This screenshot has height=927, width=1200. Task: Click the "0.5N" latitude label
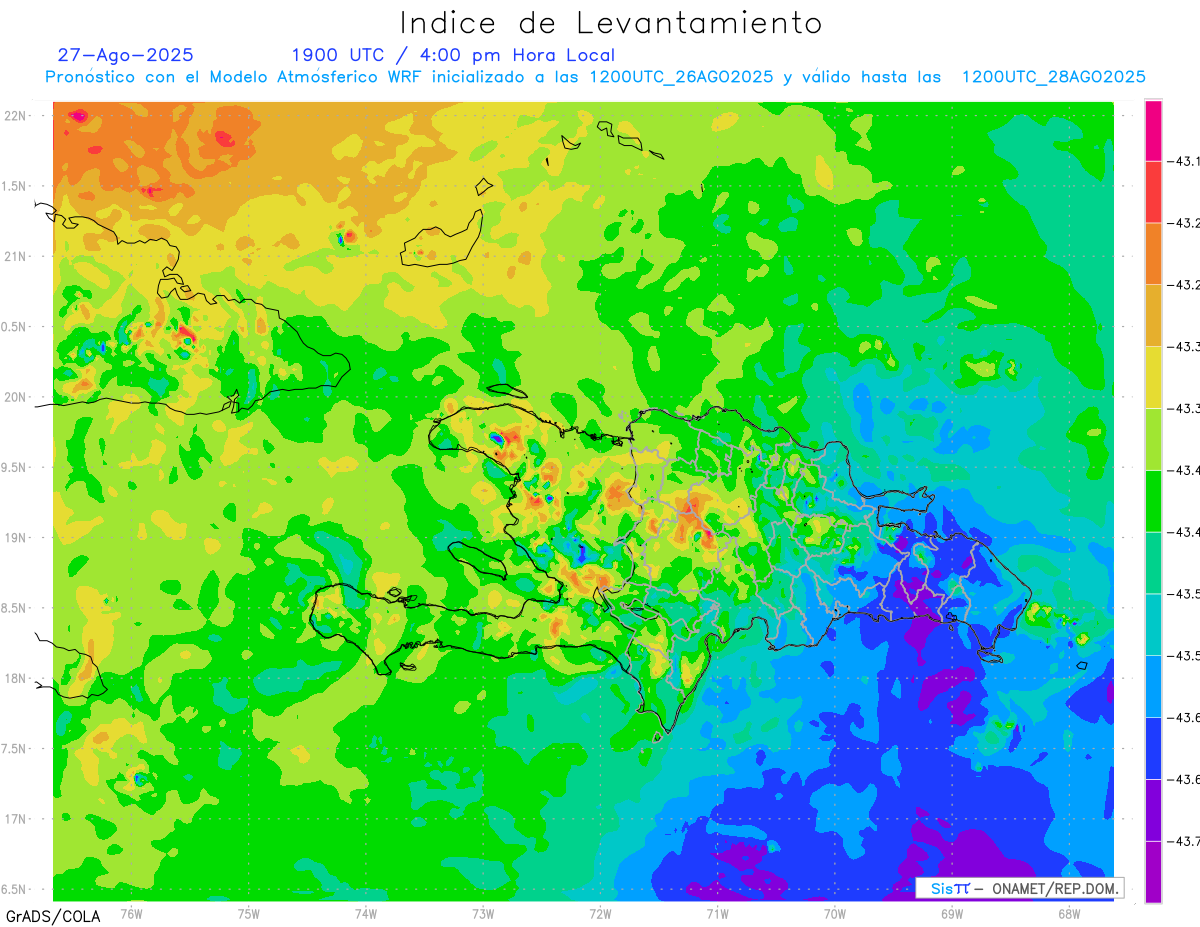pyautogui.click(x=15, y=327)
